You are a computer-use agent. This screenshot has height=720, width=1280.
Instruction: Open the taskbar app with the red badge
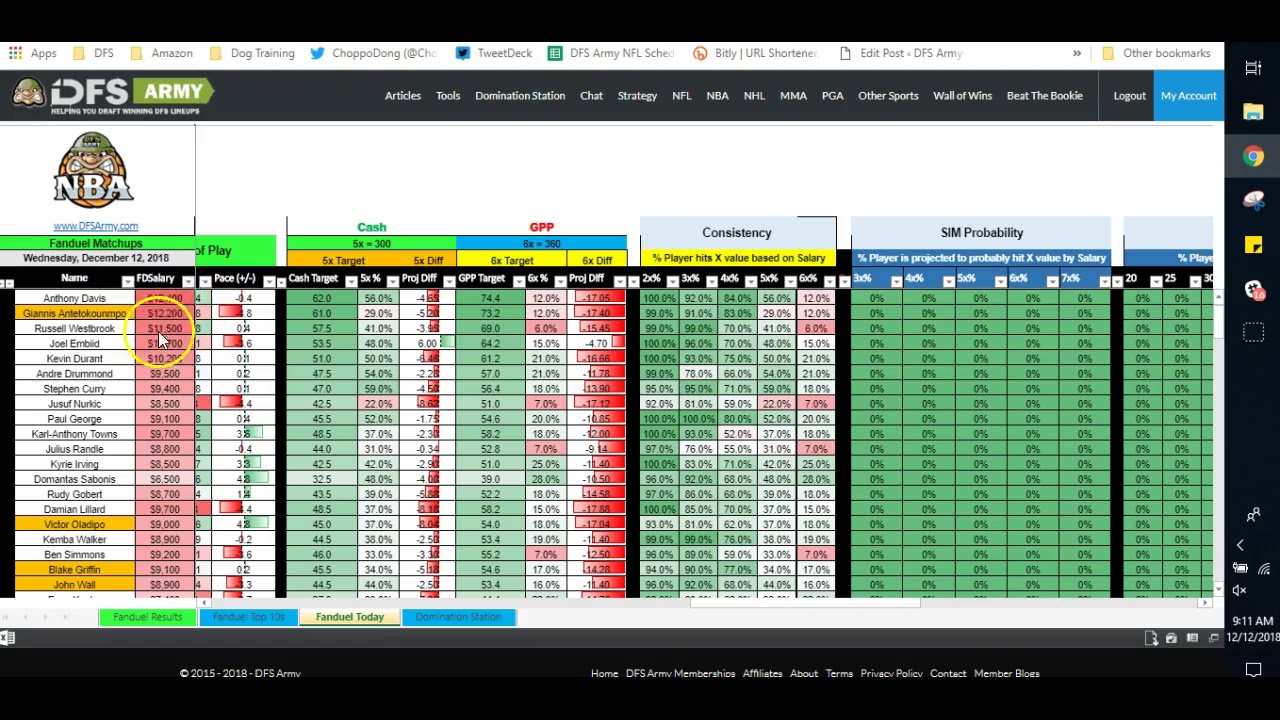[x=1253, y=289]
